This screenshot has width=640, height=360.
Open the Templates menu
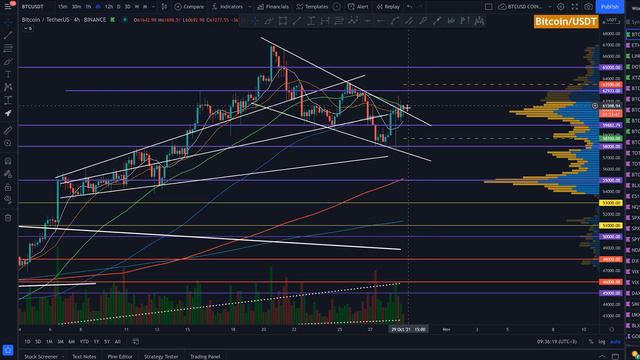(312, 7)
